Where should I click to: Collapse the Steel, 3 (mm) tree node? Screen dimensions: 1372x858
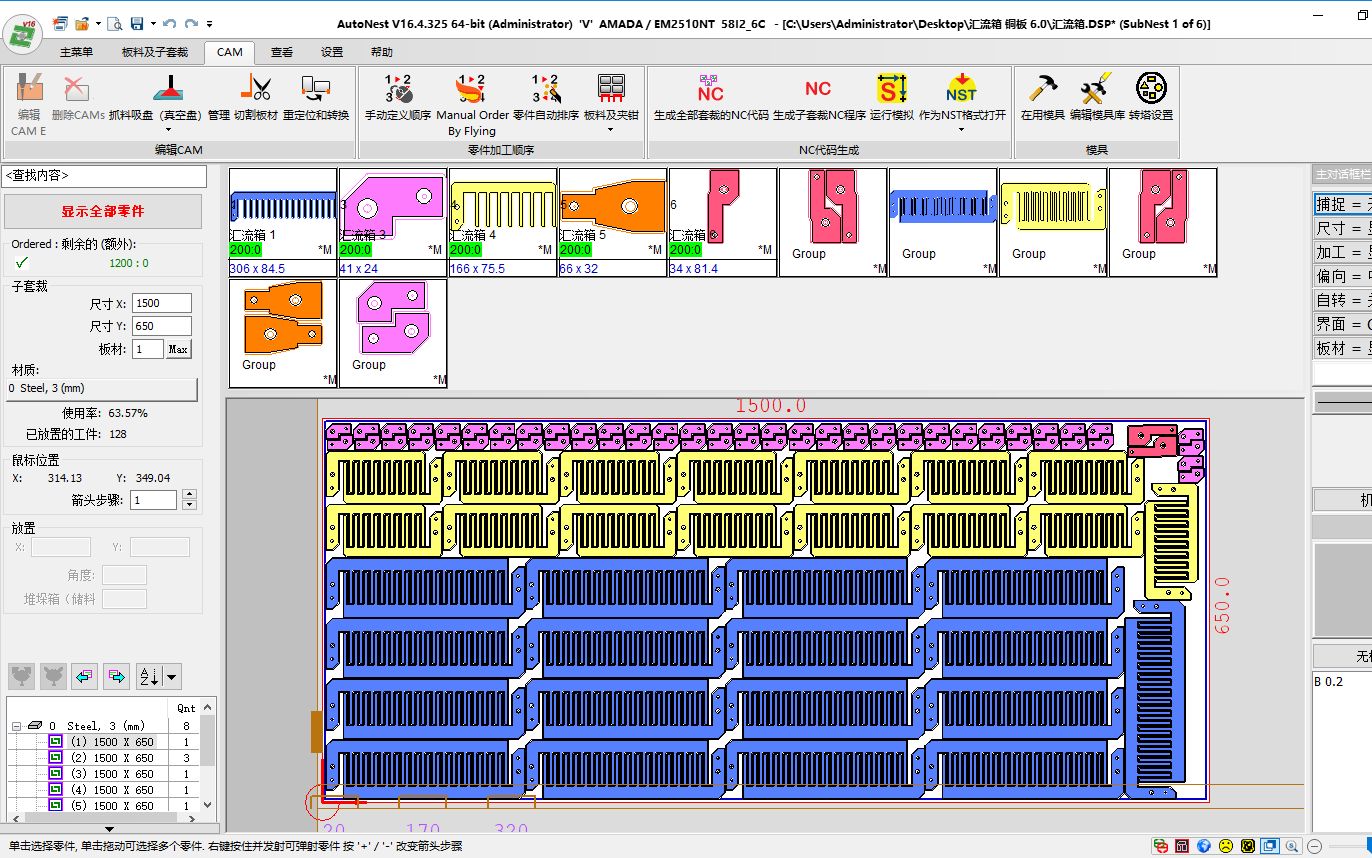point(16,726)
